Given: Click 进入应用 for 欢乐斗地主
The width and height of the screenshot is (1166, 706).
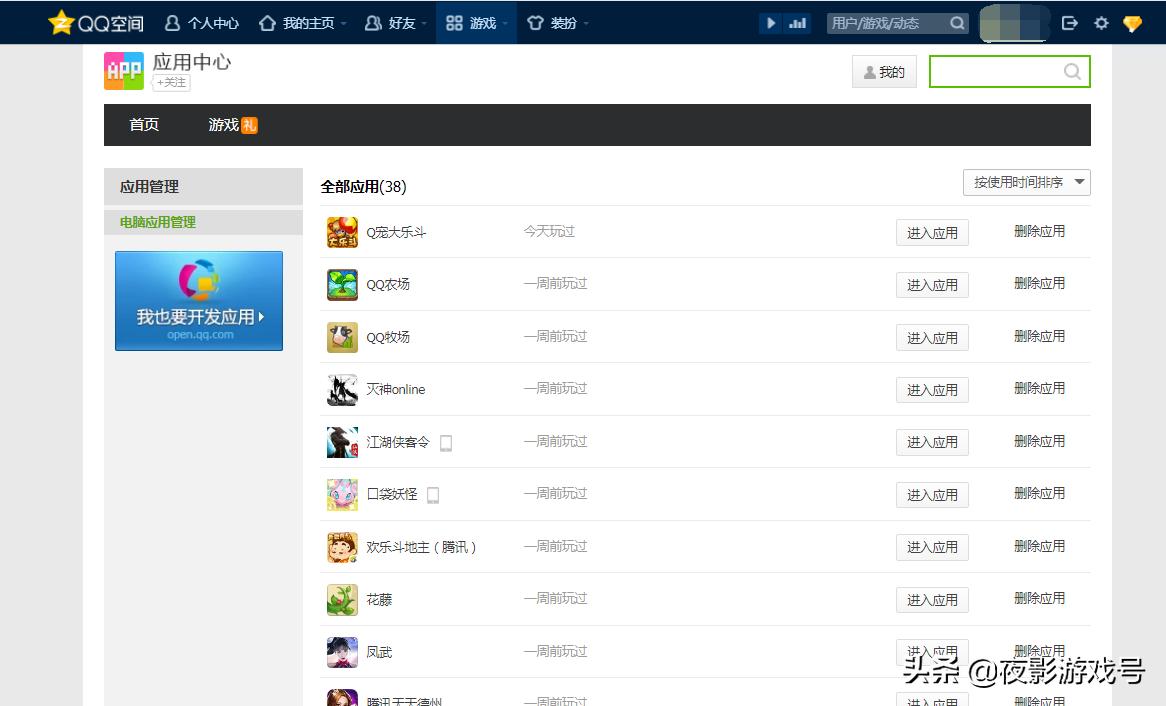Looking at the screenshot, I should 932,547.
